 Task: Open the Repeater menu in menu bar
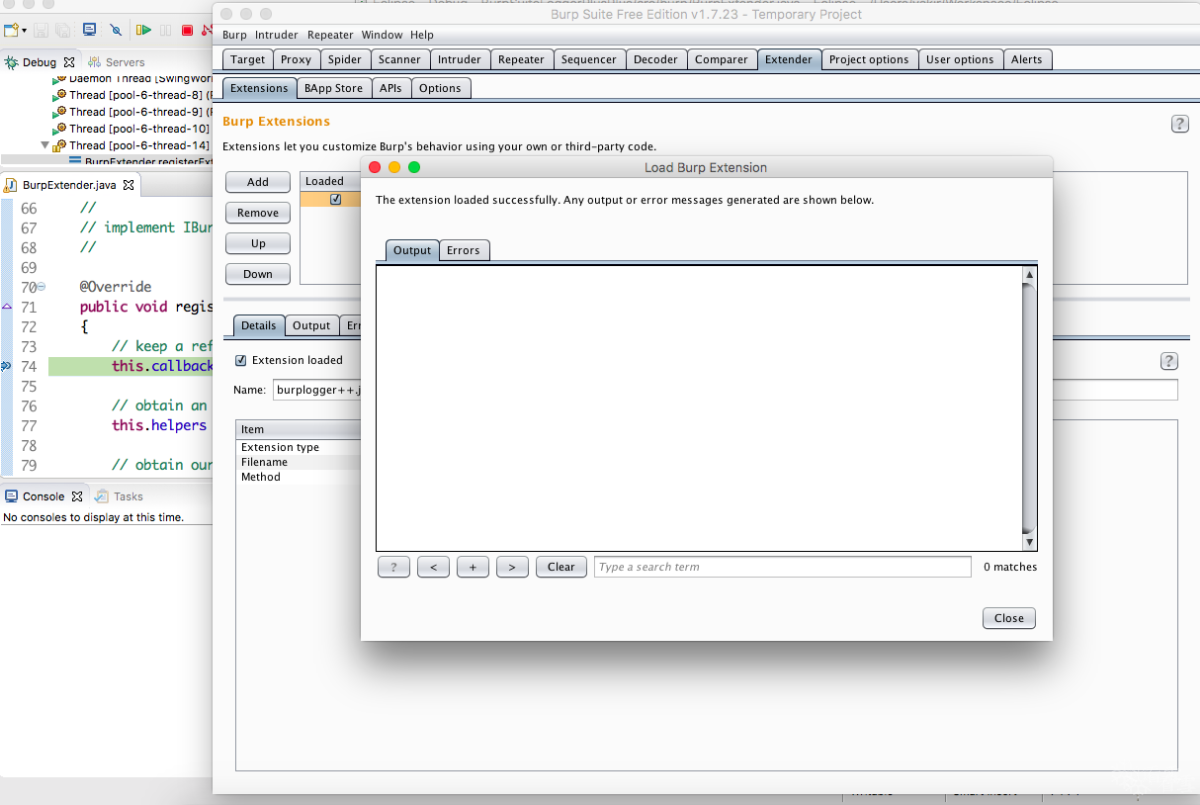330,35
